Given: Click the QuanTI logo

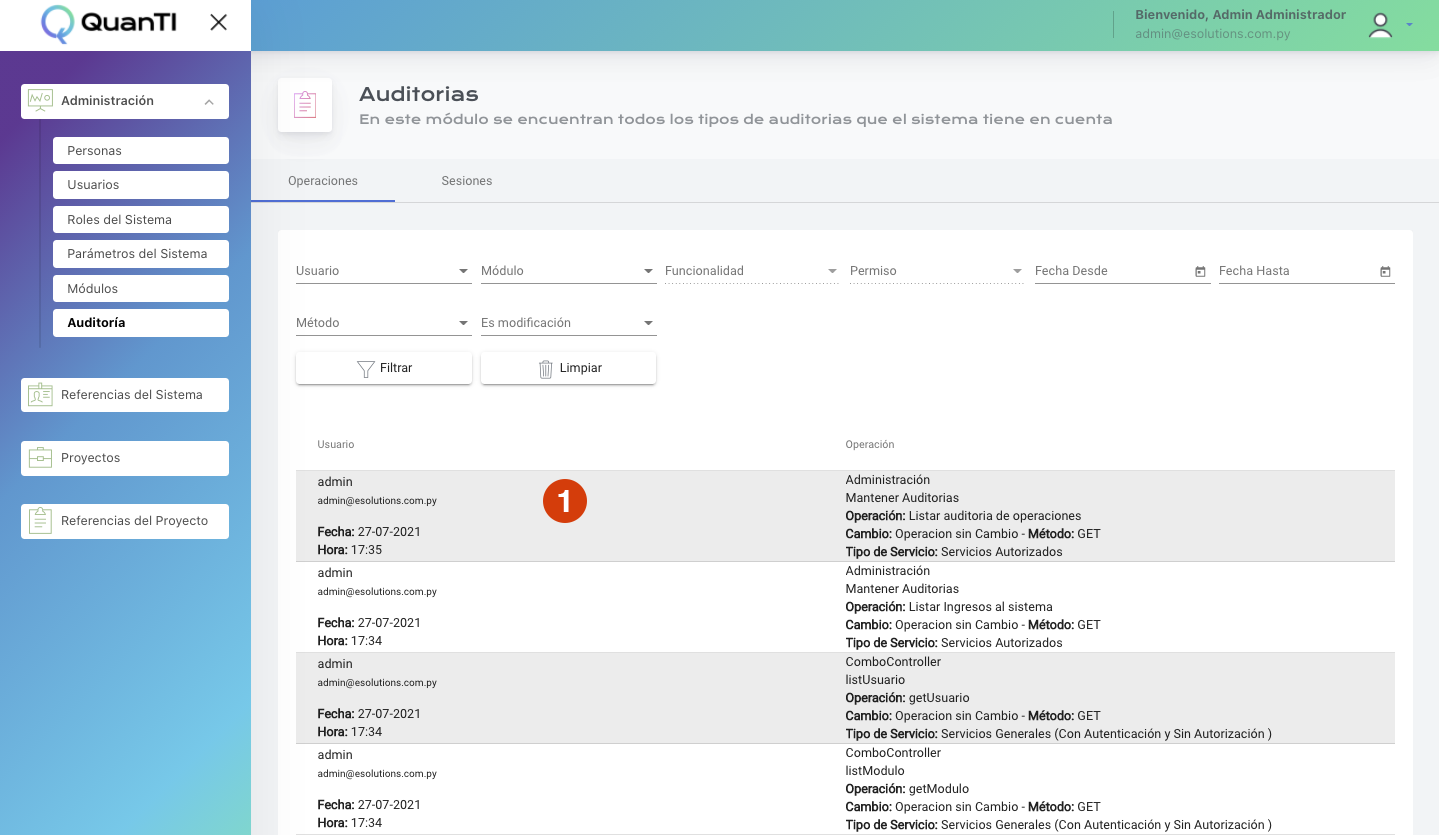Looking at the screenshot, I should click(109, 23).
